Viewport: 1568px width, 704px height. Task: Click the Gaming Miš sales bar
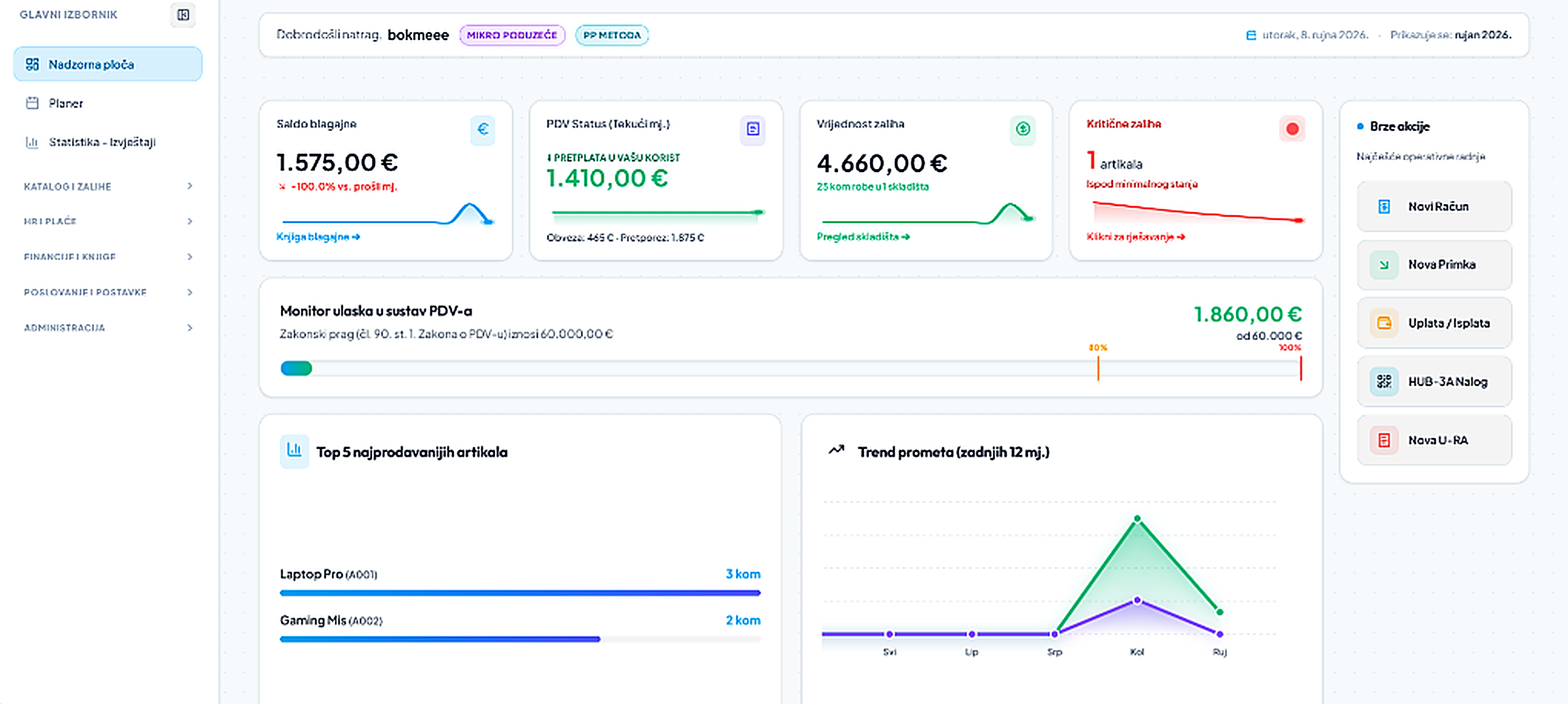click(520, 639)
